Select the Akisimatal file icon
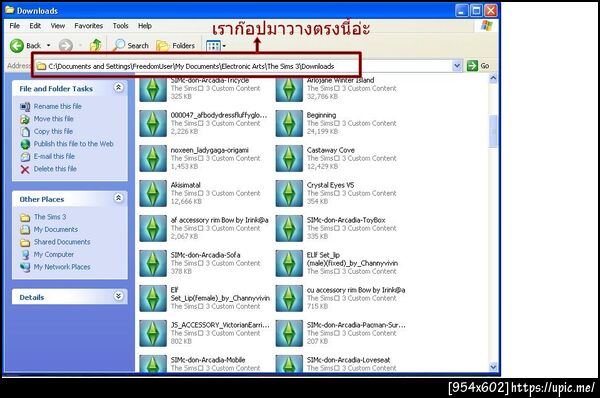 click(153, 193)
